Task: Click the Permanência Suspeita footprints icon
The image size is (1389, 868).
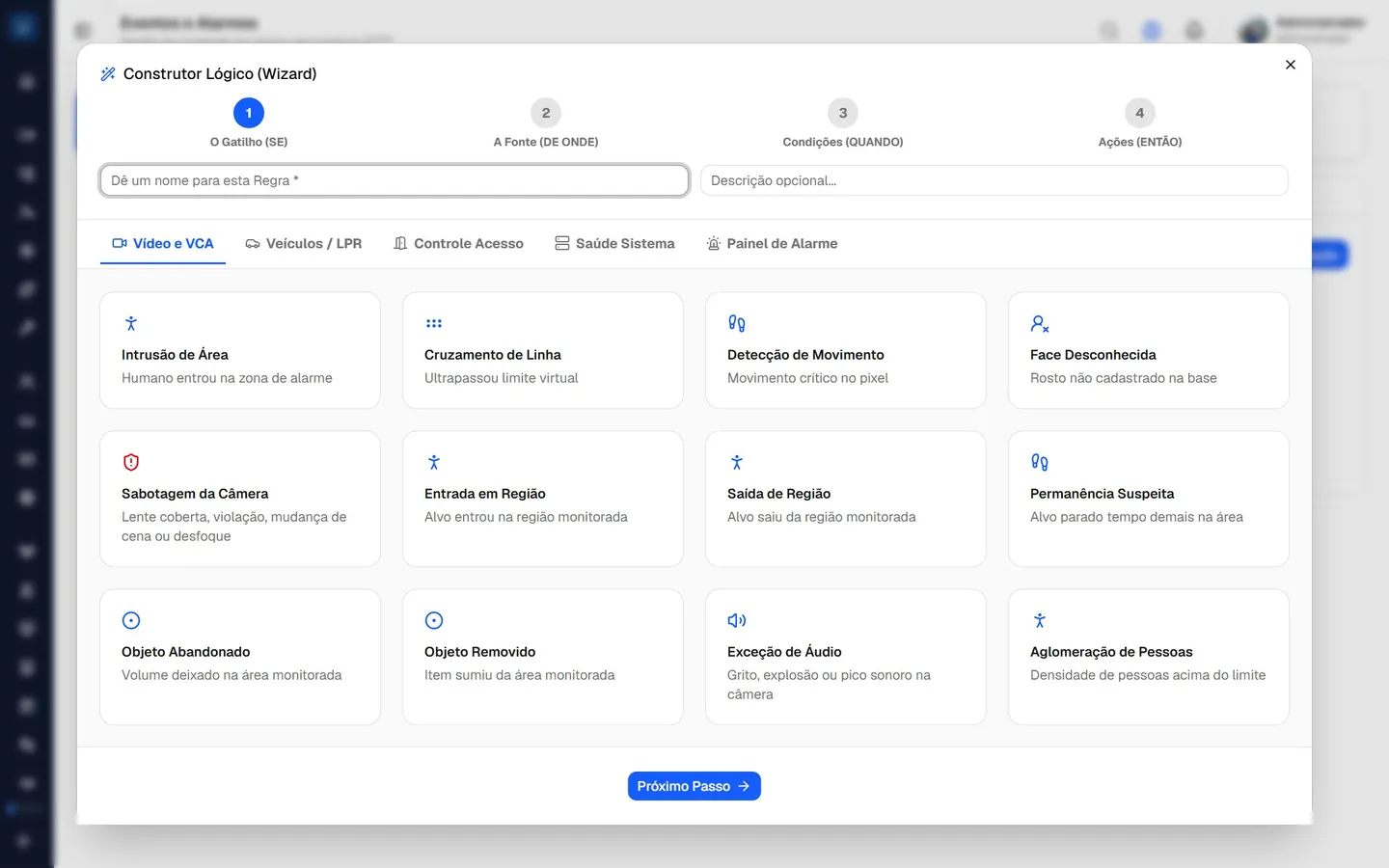Action: coord(1040,463)
